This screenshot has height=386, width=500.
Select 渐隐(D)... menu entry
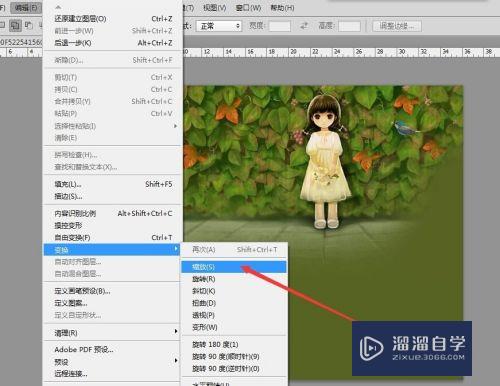(113, 60)
